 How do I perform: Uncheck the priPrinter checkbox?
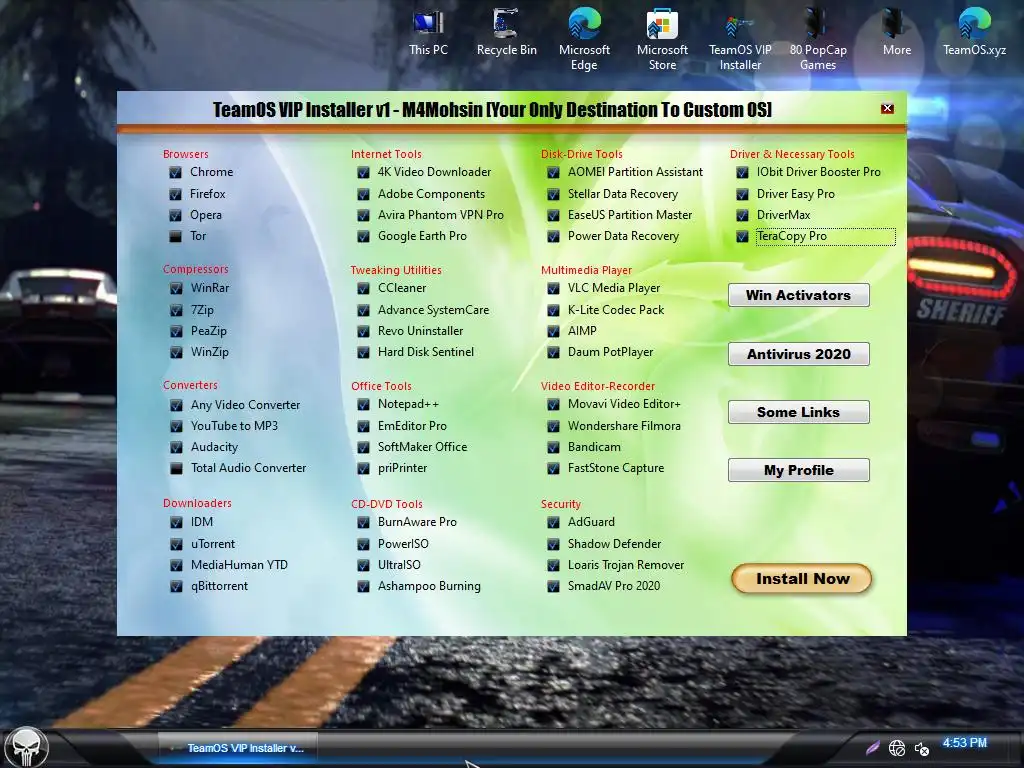[363, 468]
